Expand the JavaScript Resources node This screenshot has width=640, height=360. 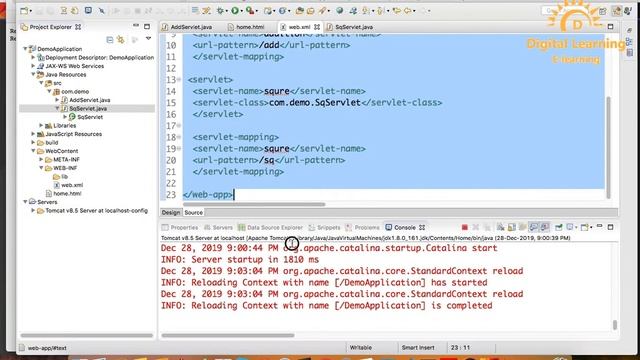[33, 134]
